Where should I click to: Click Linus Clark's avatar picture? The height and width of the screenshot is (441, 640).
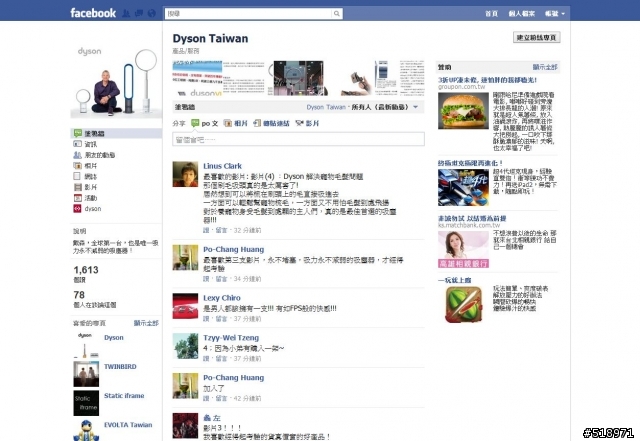185,174
